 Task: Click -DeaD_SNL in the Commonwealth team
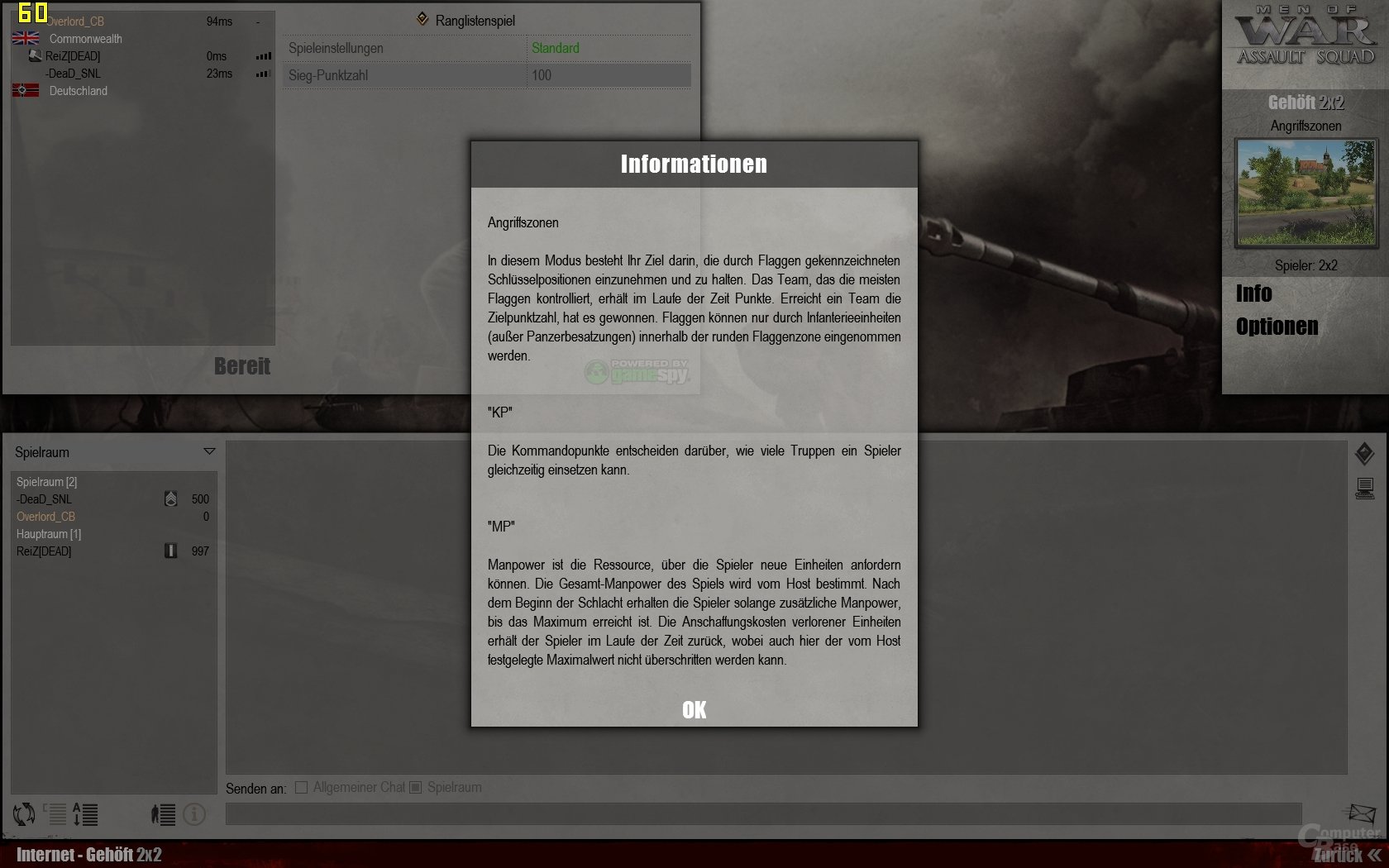point(73,74)
